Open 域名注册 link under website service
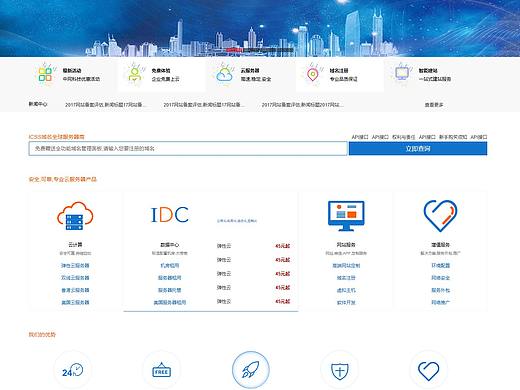Screen dimensions: 520x390 [x=346, y=278]
